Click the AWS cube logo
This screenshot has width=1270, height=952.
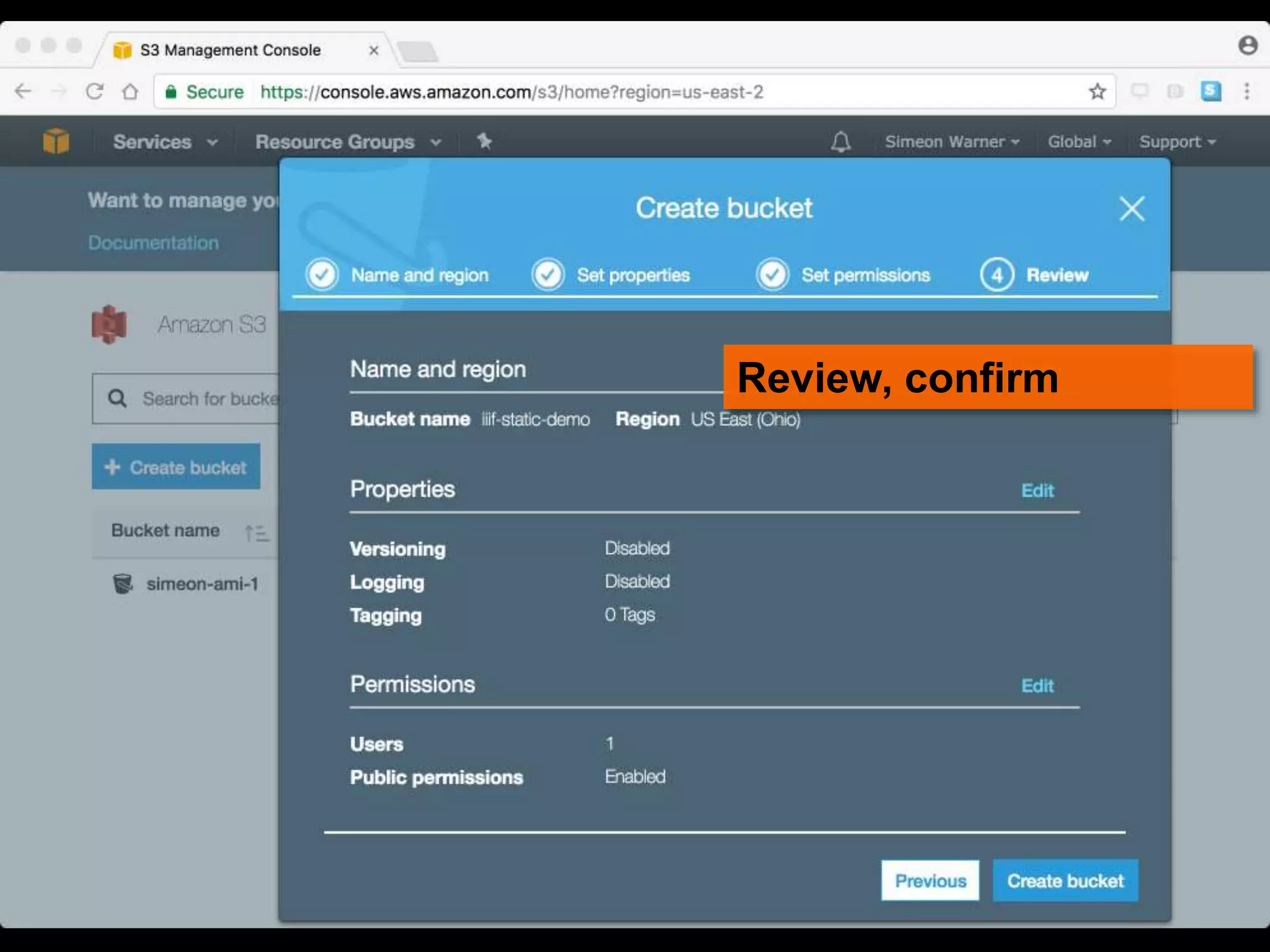(x=56, y=141)
